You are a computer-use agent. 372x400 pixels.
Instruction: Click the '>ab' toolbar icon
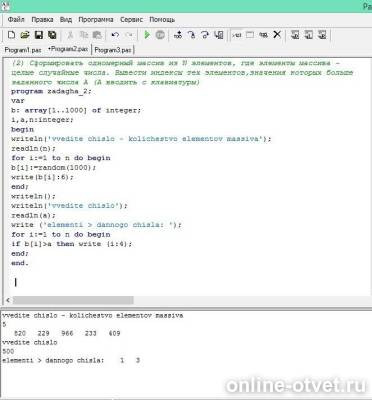tap(237, 35)
